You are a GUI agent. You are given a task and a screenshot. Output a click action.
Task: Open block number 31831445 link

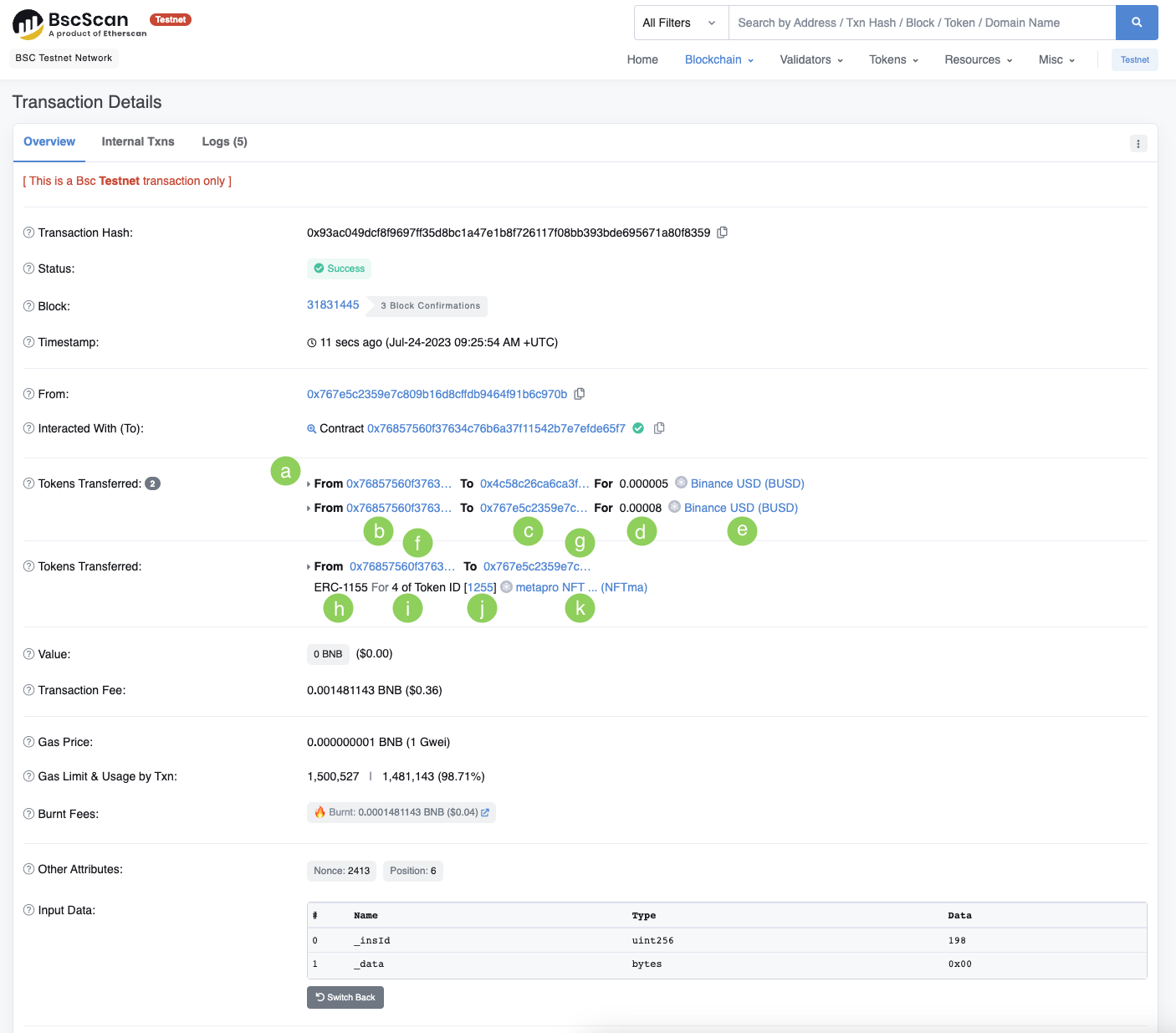[x=333, y=304]
